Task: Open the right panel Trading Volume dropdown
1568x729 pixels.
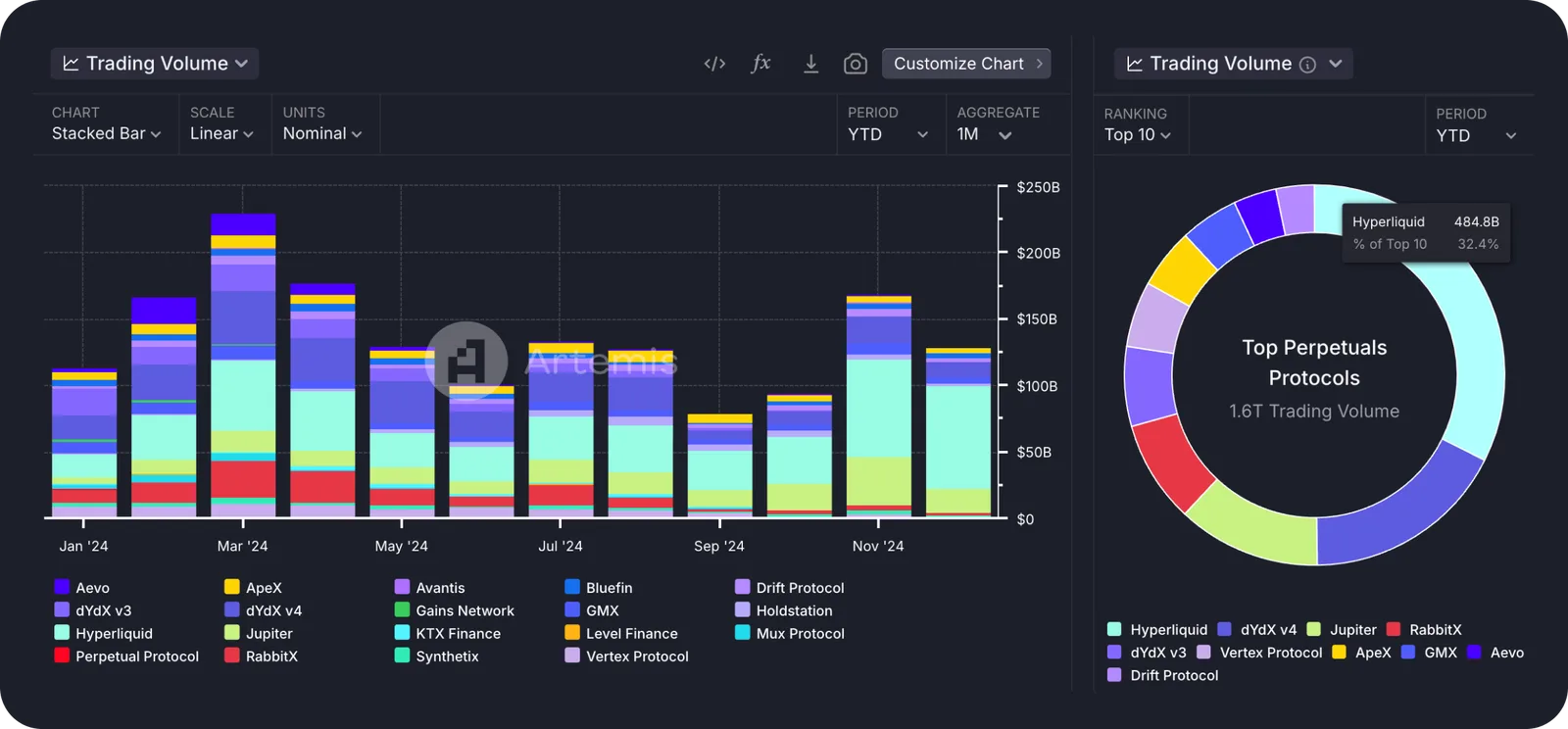Action: tap(1233, 64)
